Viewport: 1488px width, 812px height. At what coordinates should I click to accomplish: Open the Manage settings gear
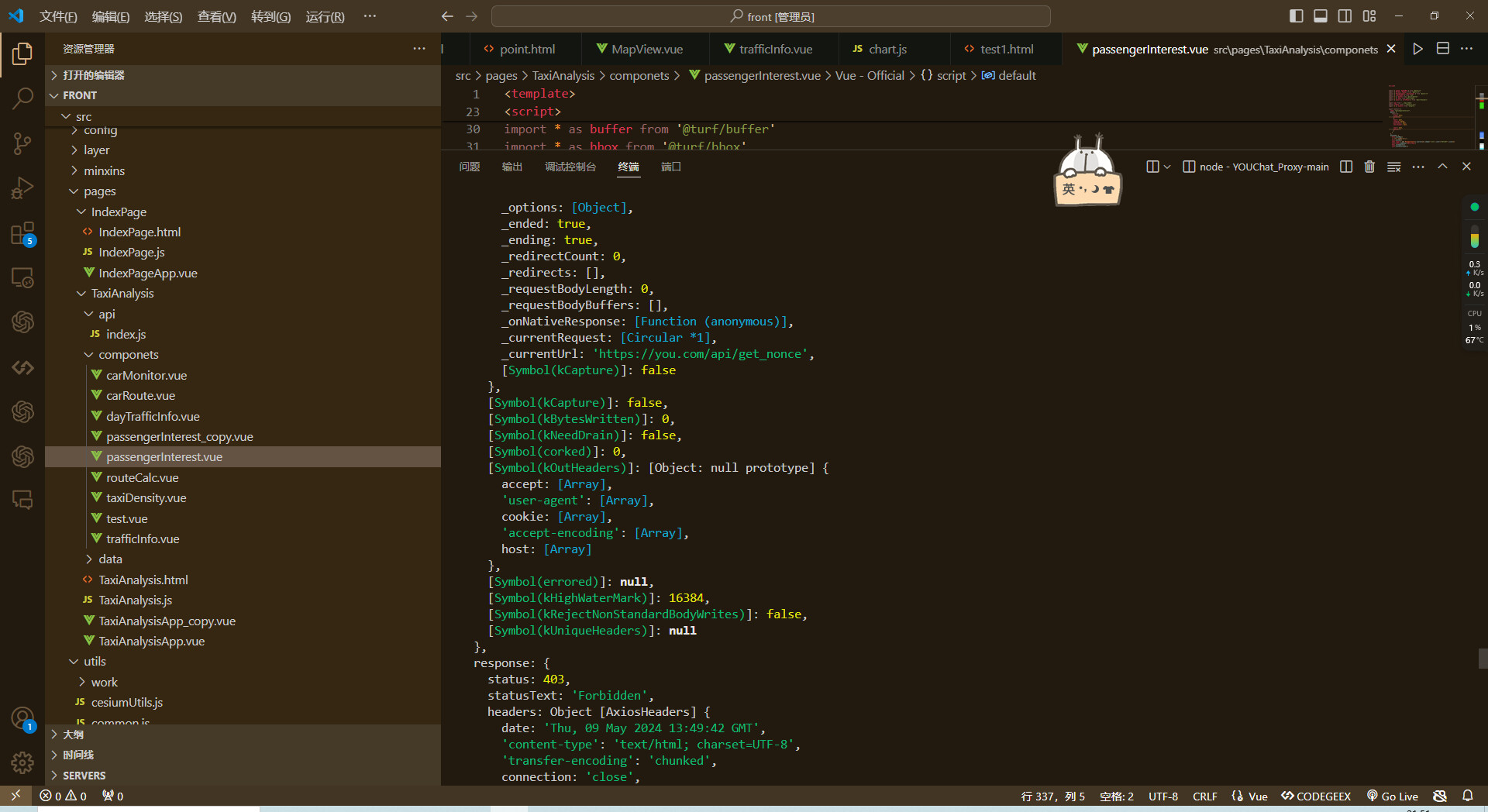[x=22, y=763]
